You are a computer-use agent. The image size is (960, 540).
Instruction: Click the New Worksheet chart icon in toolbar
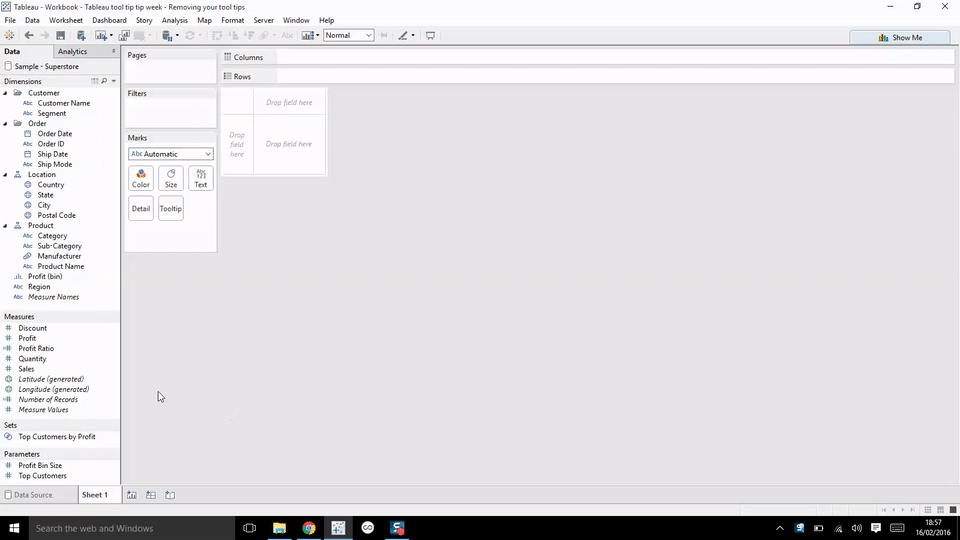[101, 36]
